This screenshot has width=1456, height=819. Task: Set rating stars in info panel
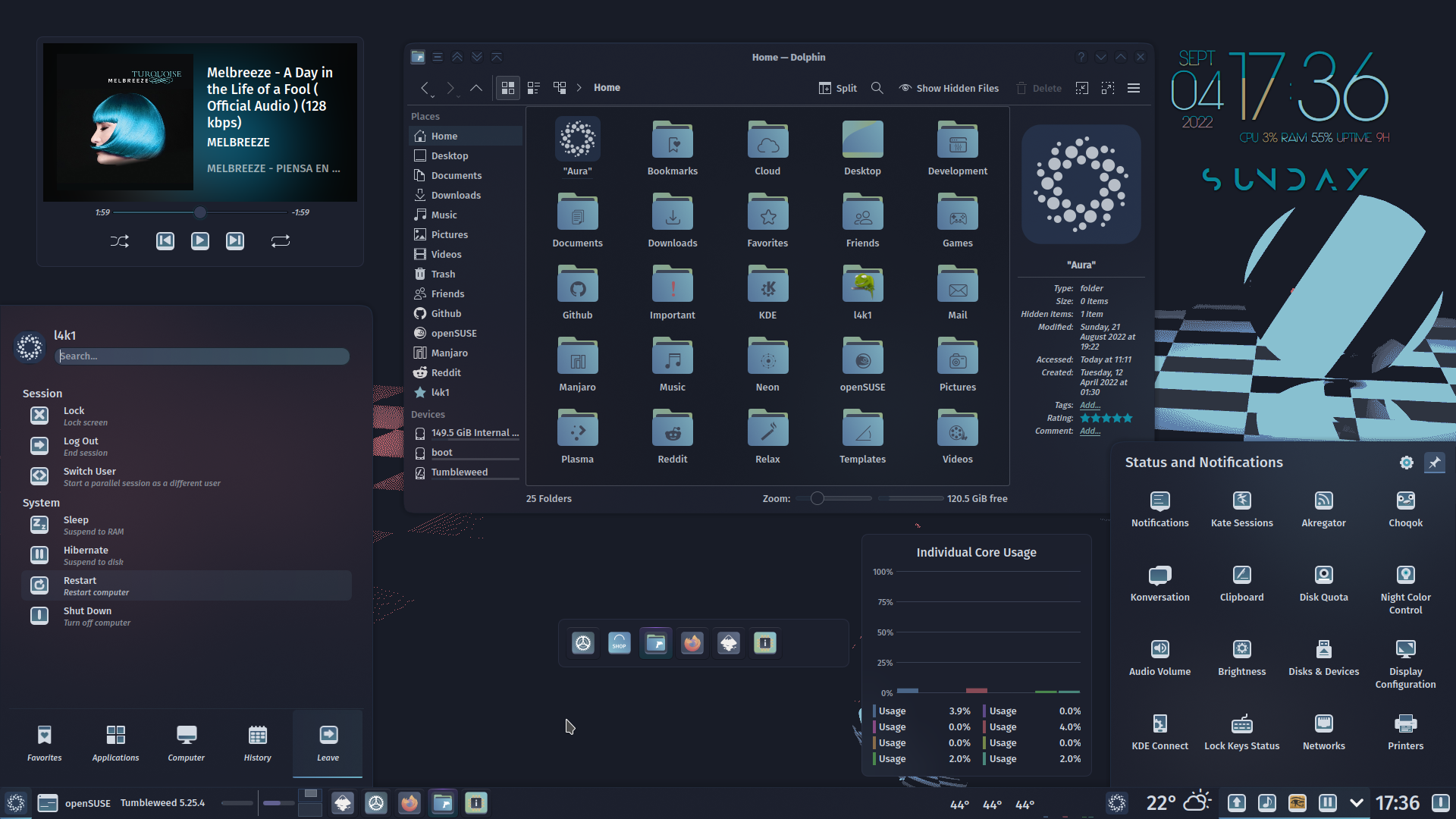tap(1106, 418)
